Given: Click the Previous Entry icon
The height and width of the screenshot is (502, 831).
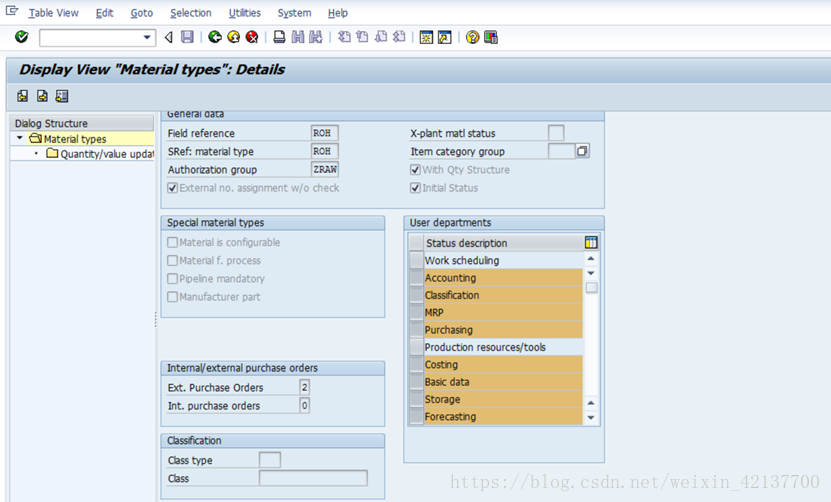Looking at the screenshot, I should click(22, 96).
